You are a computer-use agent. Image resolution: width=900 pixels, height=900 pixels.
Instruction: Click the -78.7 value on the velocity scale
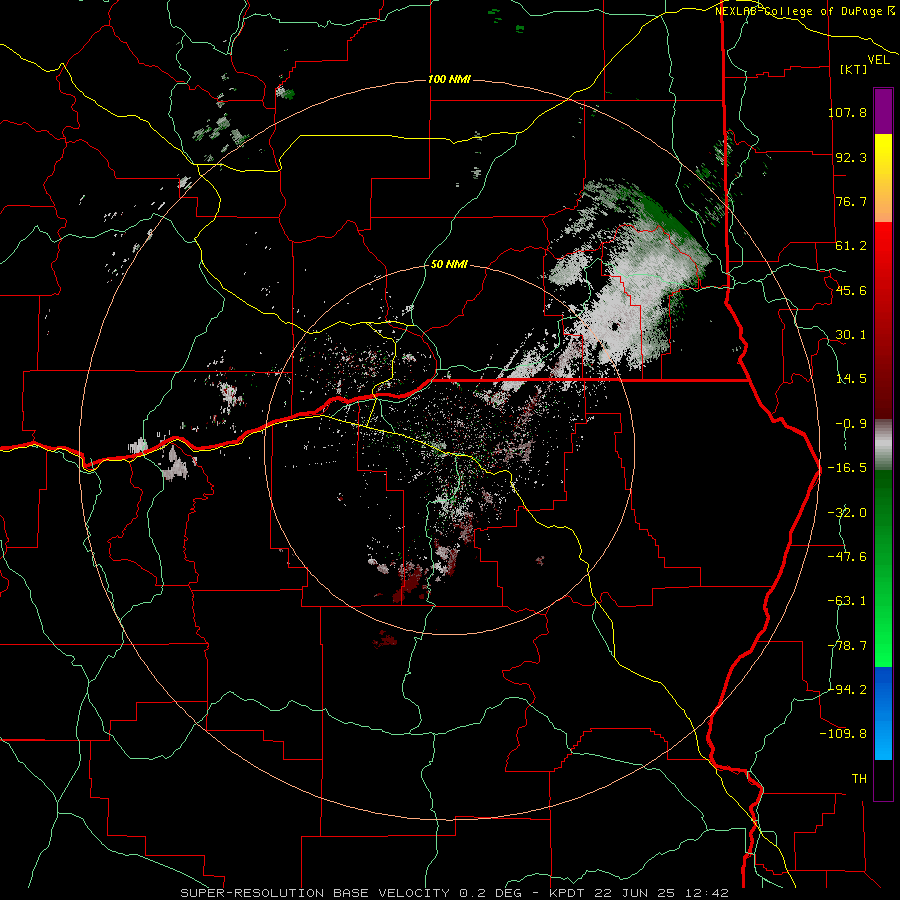click(x=847, y=646)
